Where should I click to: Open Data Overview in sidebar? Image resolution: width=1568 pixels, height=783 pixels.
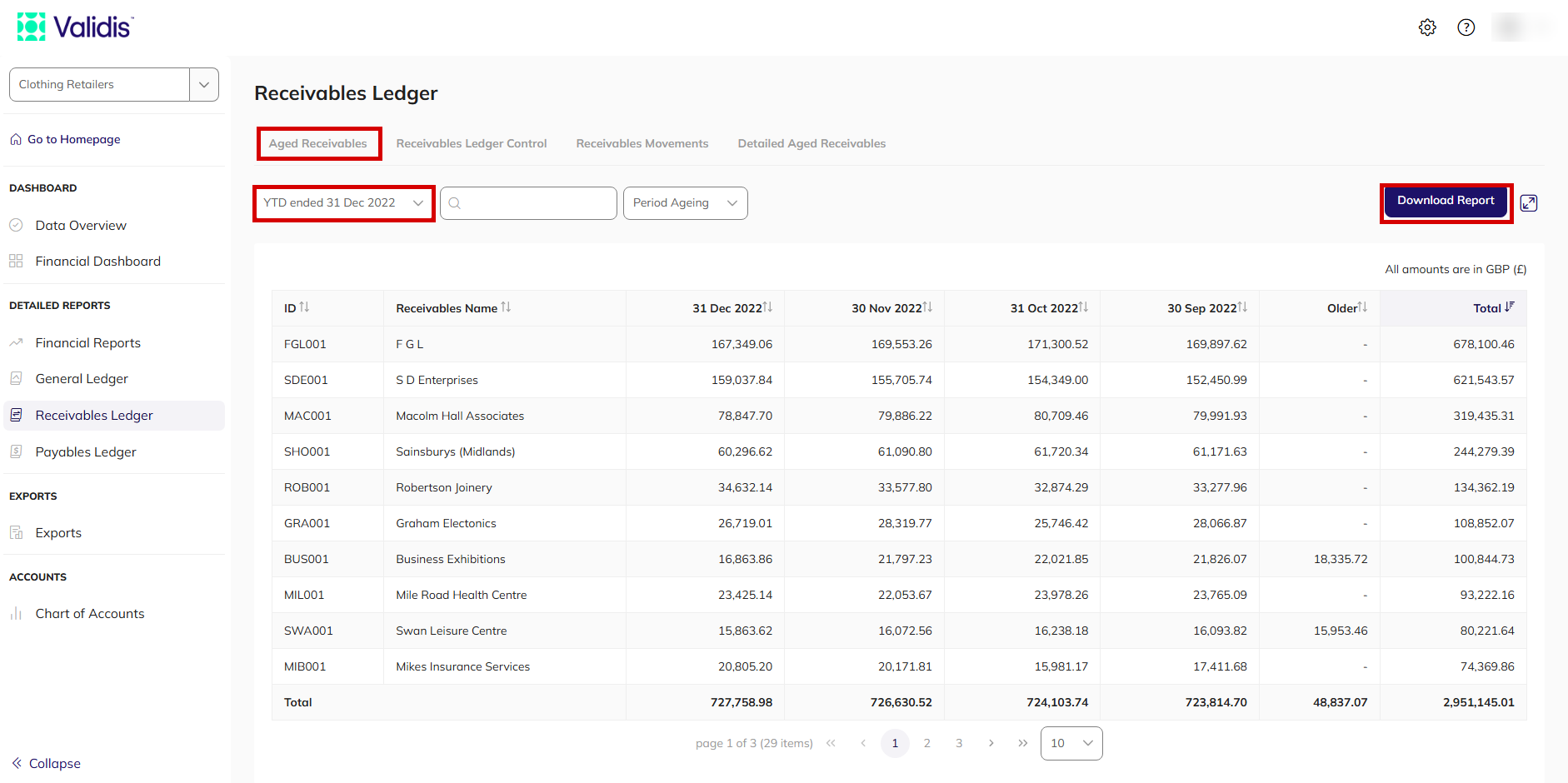pos(81,225)
